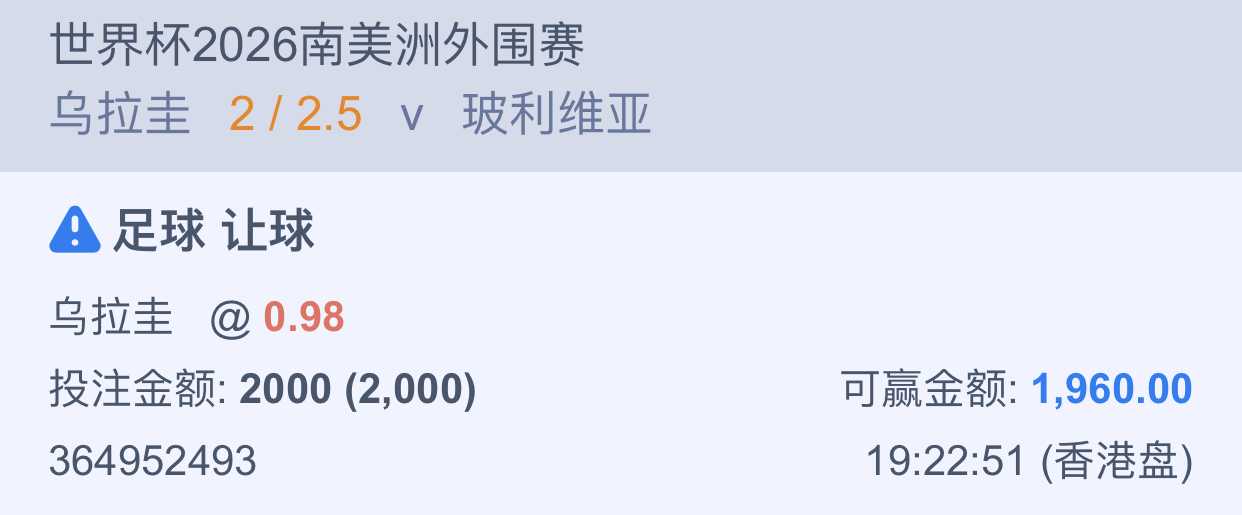Select the 乌拉圭 team name in header

120,115
